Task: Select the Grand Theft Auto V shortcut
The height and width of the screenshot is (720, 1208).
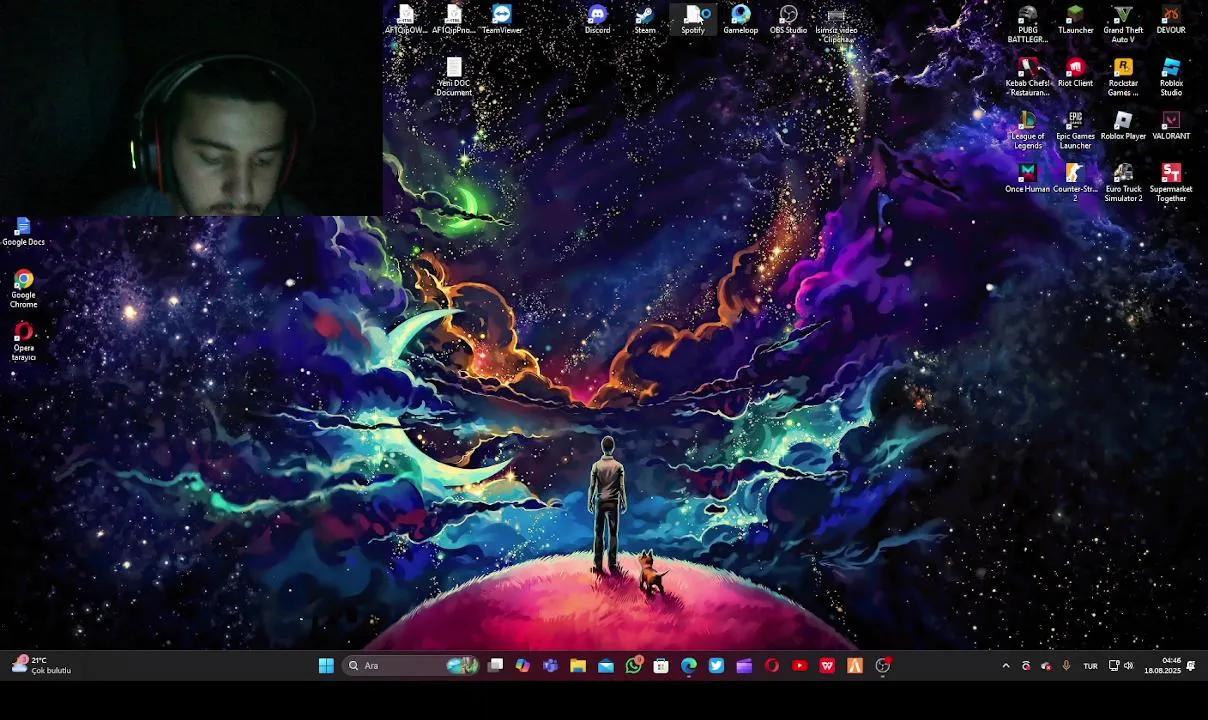Action: pyautogui.click(x=1123, y=24)
